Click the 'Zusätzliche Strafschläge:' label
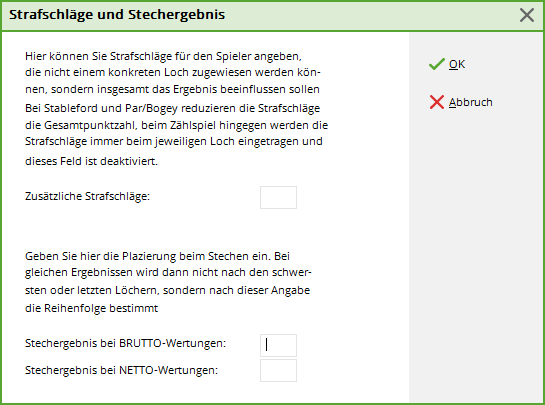 [x=87, y=196]
